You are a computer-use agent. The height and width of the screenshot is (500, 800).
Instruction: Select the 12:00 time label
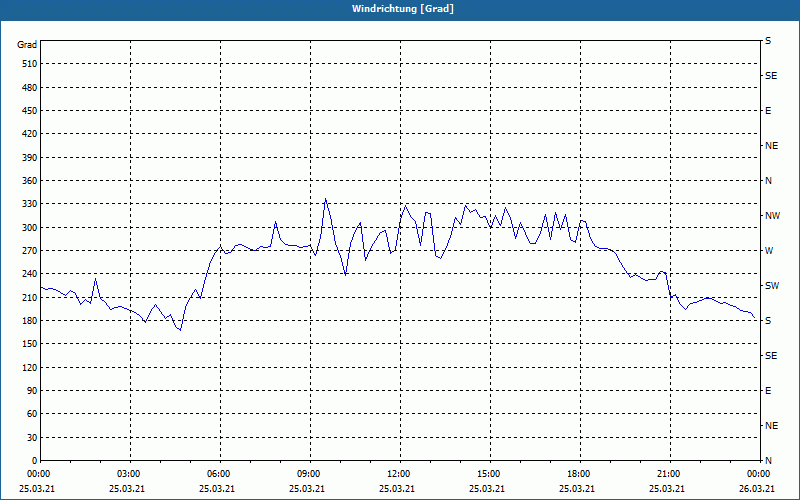point(400,474)
